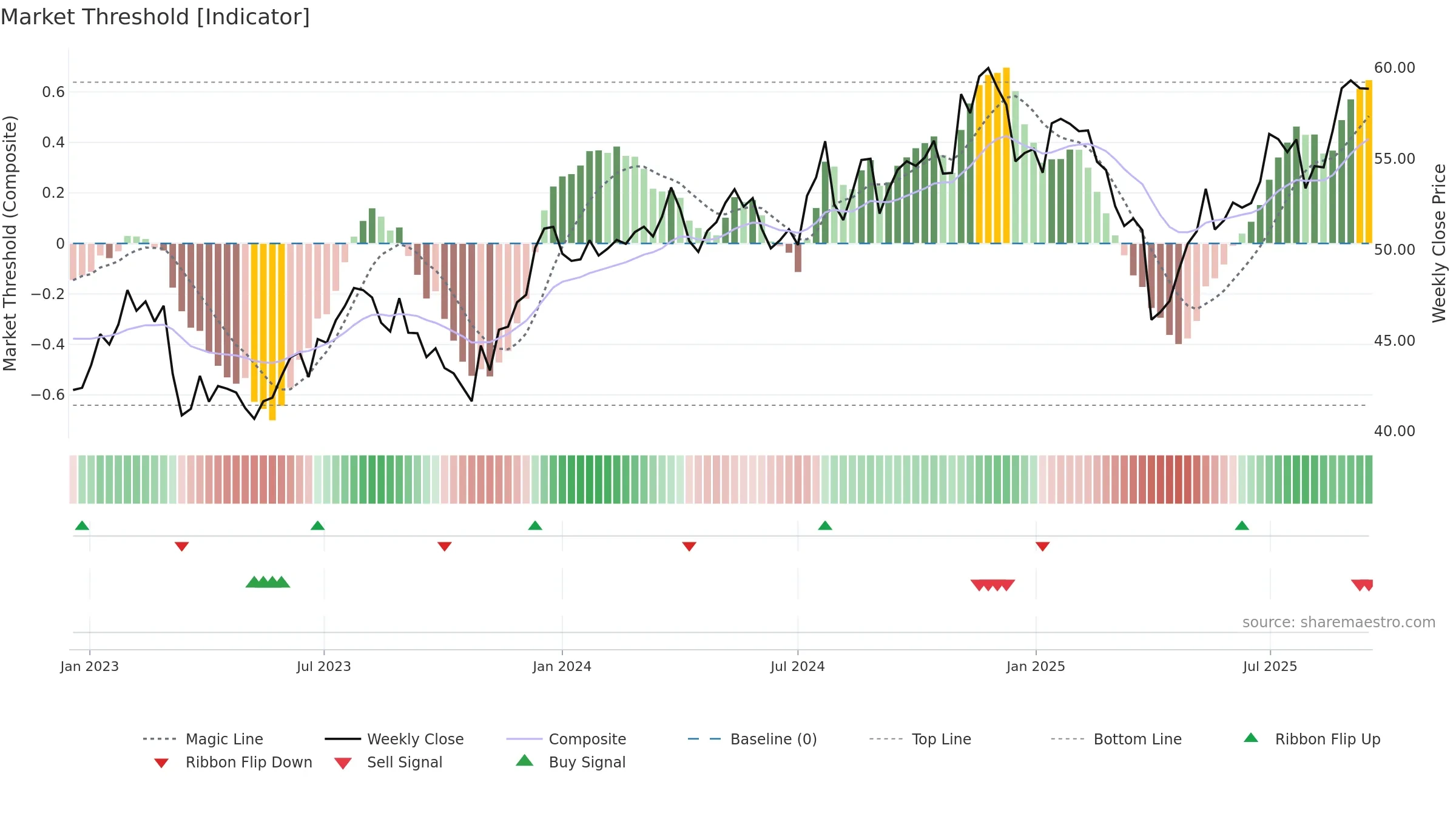The height and width of the screenshot is (819, 1456).
Task: Click the ribbon flip up marker before Jul 2025
Action: (1242, 525)
